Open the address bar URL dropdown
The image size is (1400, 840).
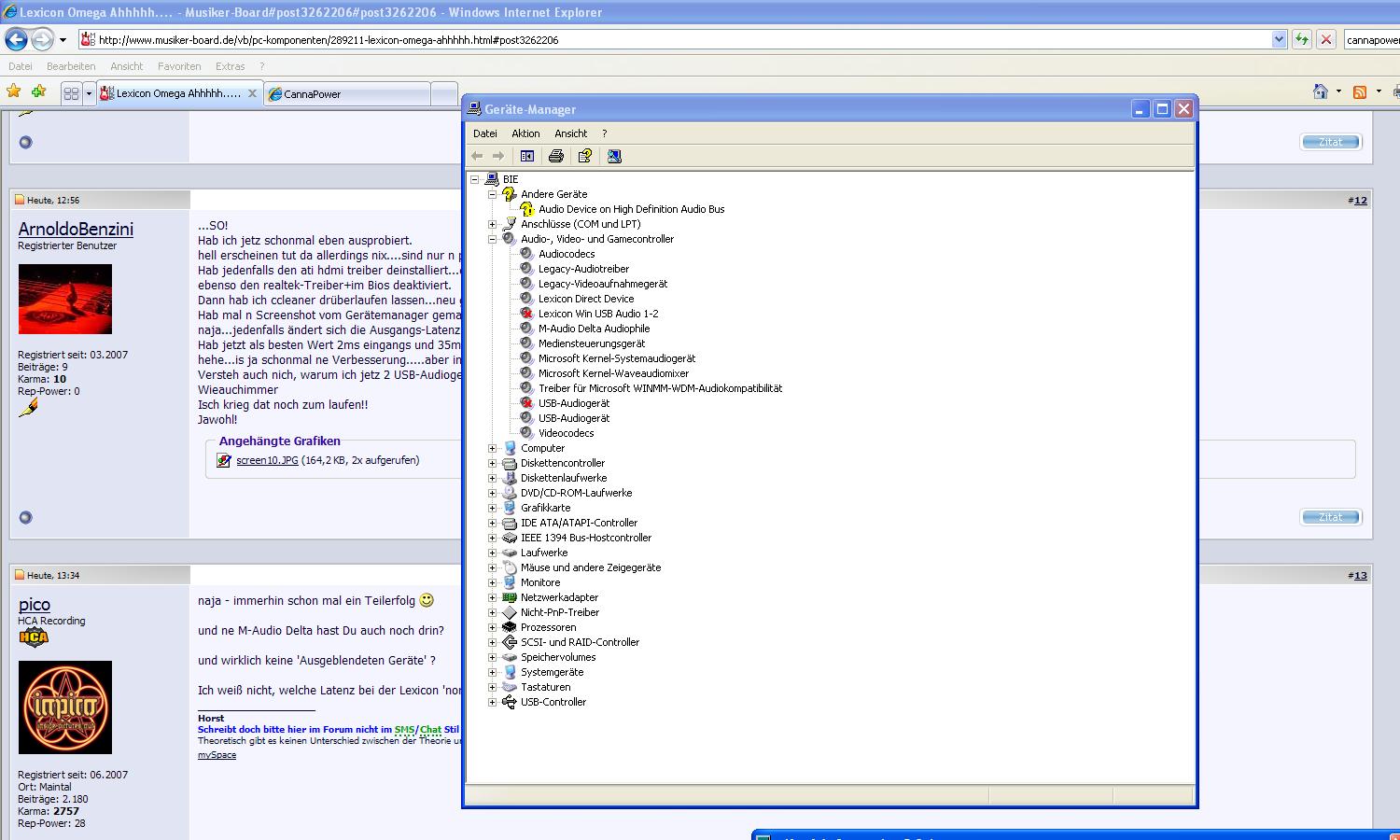1279,39
